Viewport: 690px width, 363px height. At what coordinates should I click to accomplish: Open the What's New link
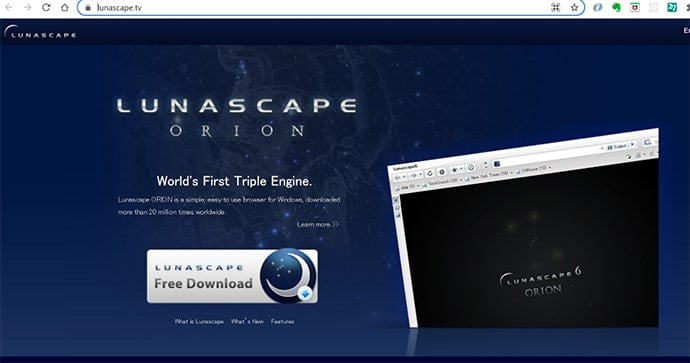pyautogui.click(x=247, y=322)
